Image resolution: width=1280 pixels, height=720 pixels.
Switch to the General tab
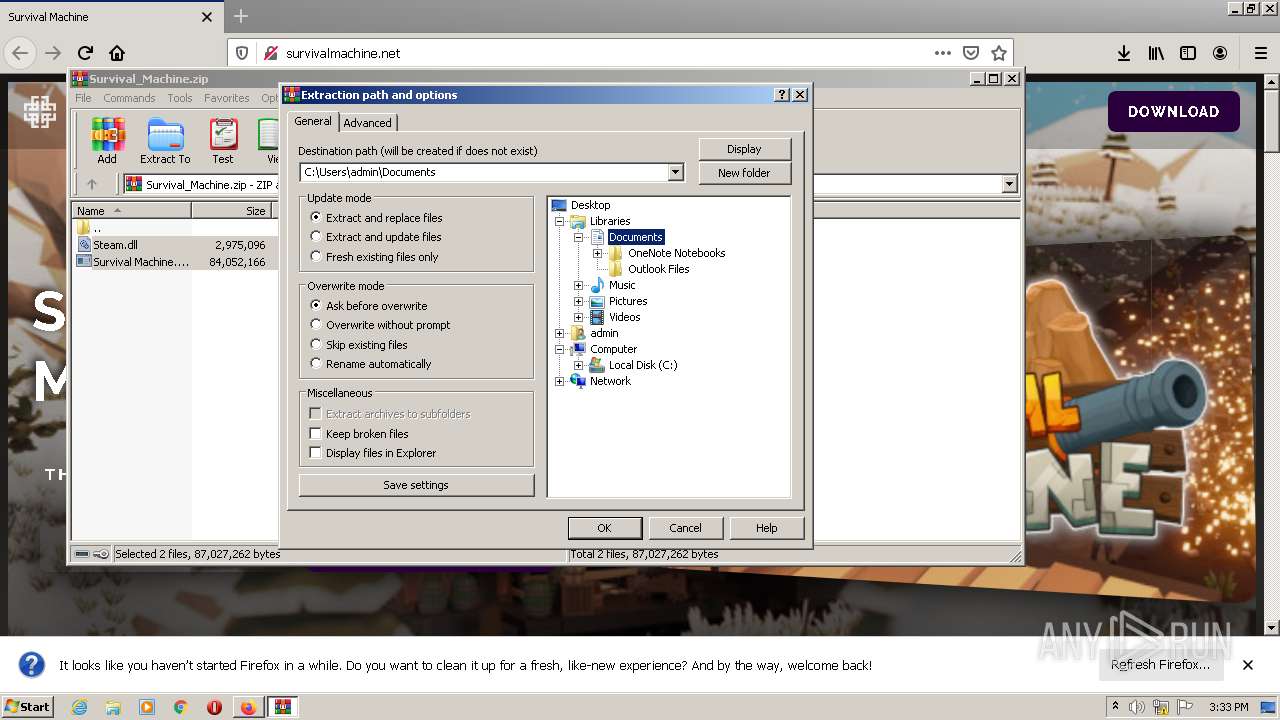coord(313,121)
